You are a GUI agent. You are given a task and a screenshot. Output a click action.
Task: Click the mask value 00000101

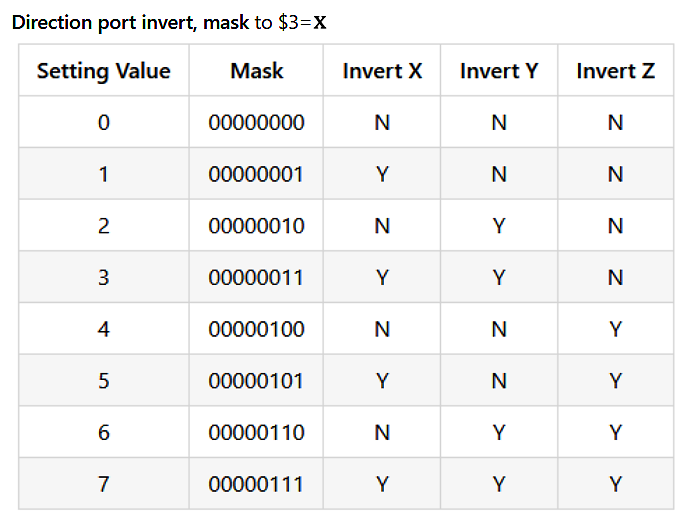[256, 381]
